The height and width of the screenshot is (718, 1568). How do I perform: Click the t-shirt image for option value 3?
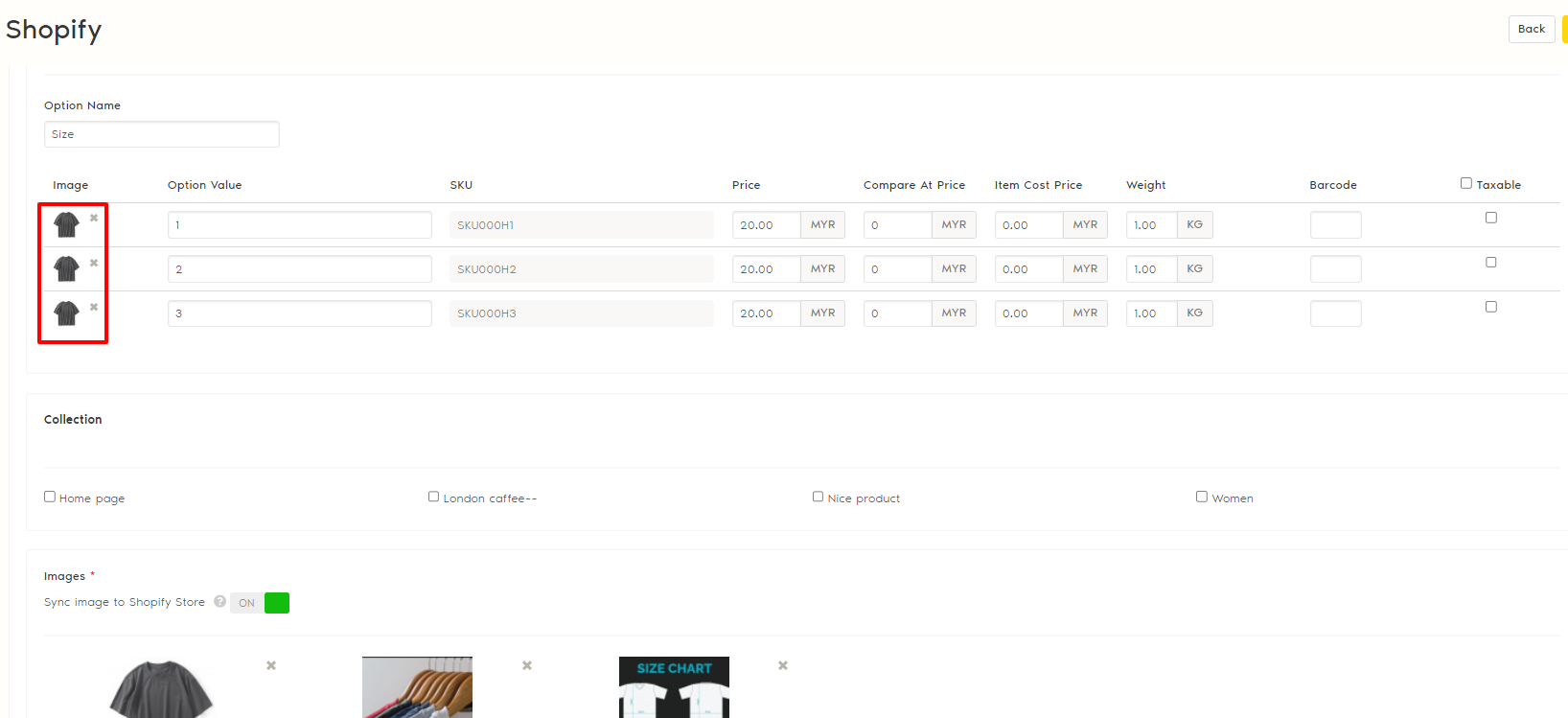[66, 313]
